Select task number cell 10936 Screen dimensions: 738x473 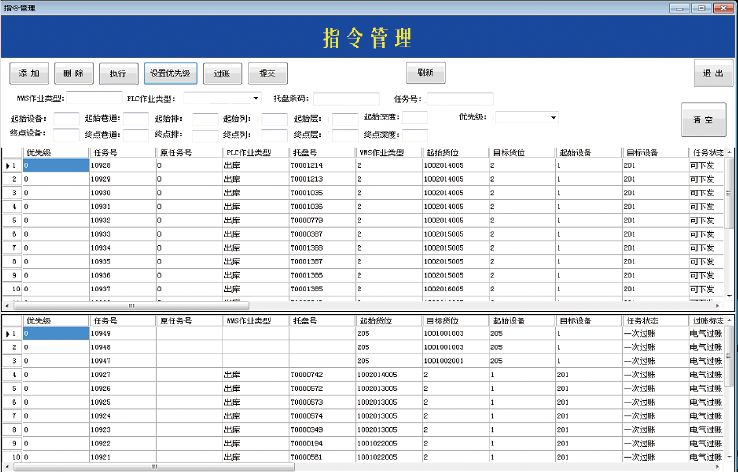point(122,275)
